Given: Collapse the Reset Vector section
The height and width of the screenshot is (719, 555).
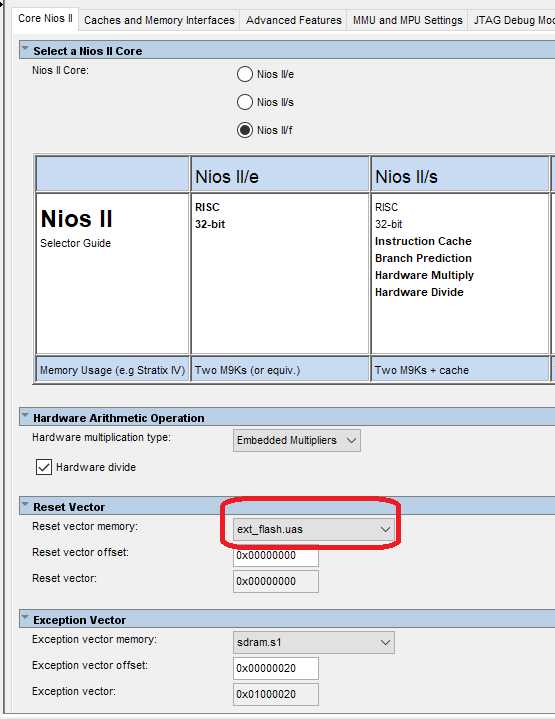Looking at the screenshot, I should (25, 504).
